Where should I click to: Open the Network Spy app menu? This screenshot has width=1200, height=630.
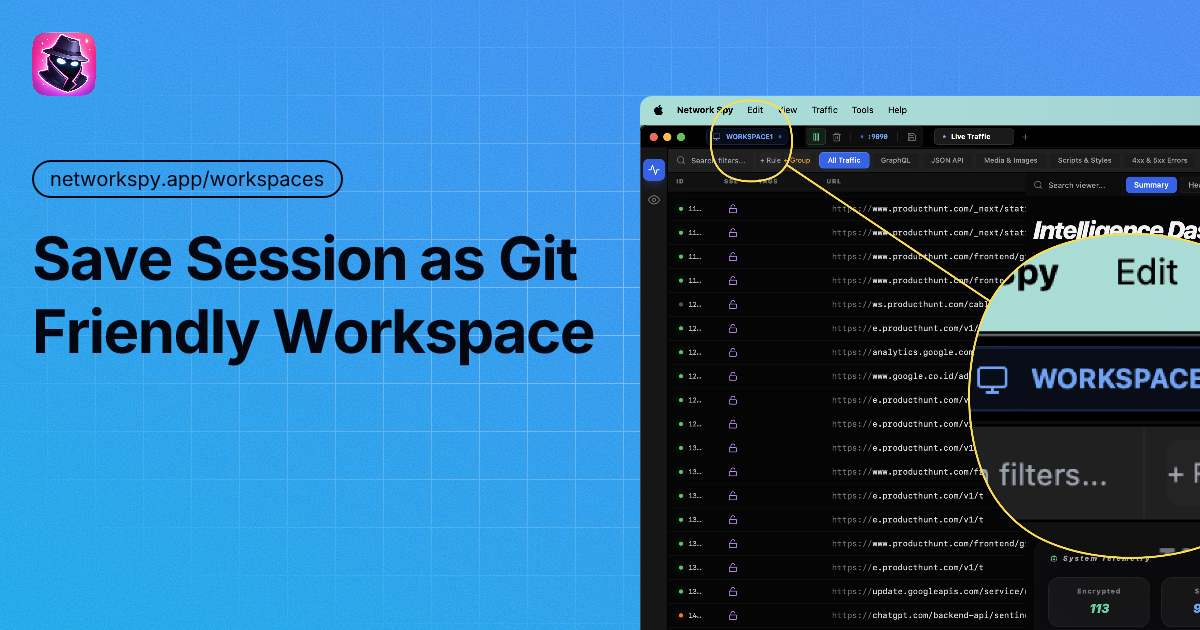coord(705,110)
